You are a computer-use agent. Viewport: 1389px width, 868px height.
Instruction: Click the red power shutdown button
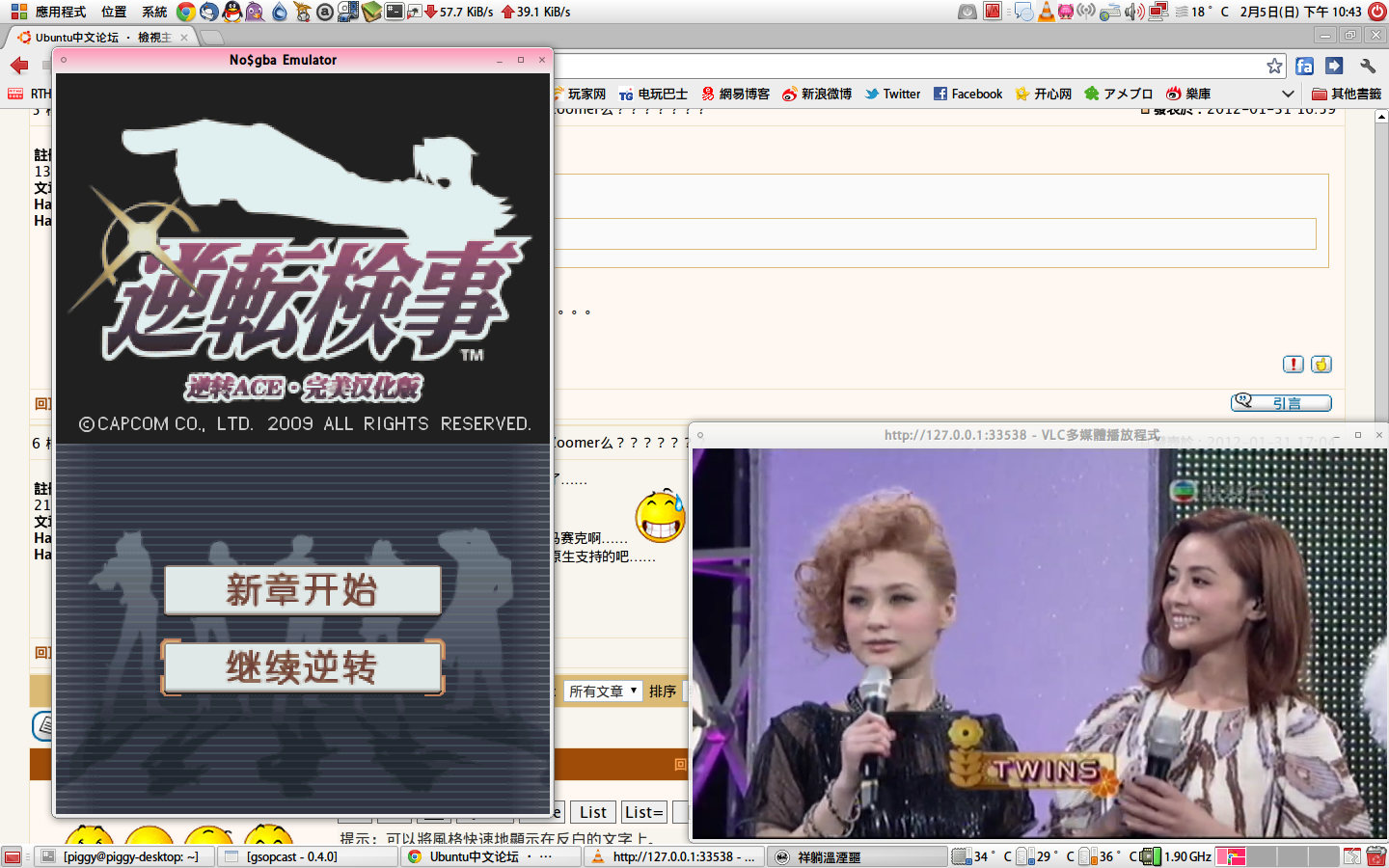(x=1377, y=12)
